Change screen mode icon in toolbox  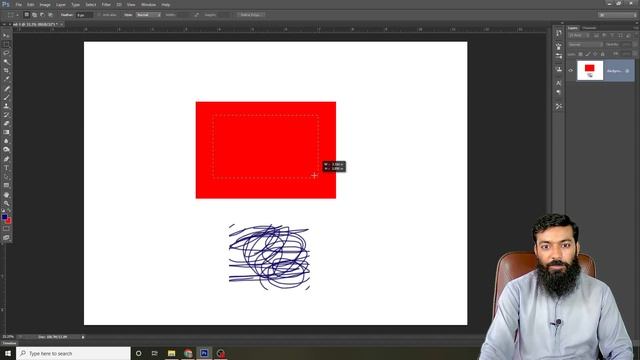pyautogui.click(x=6, y=237)
